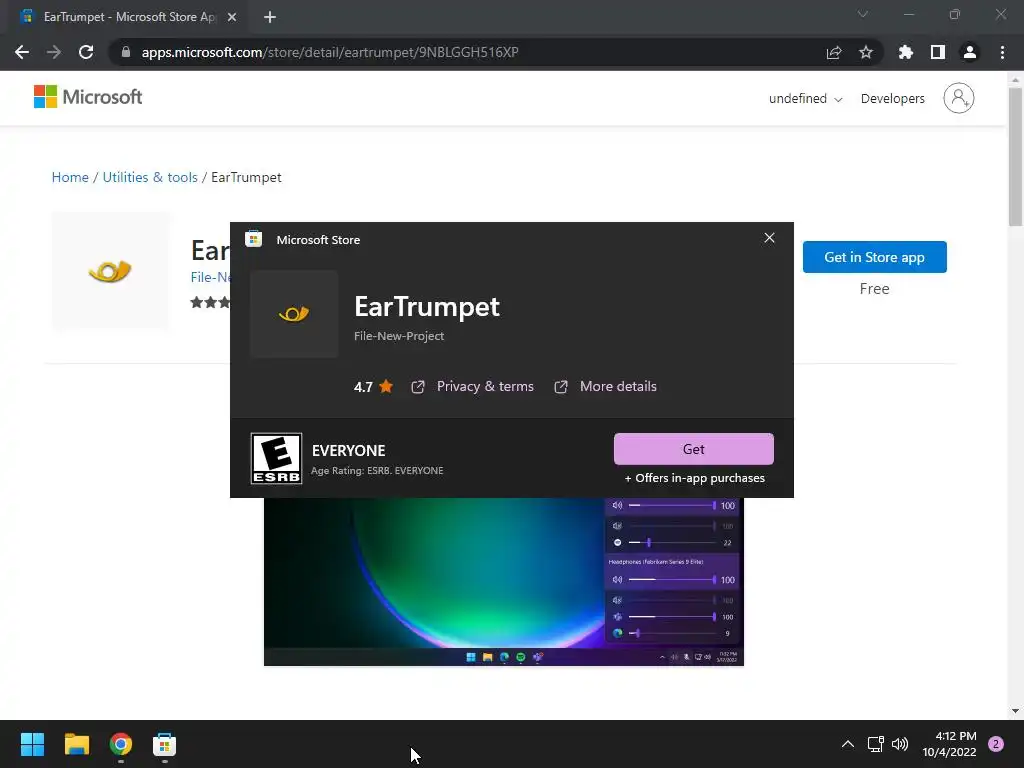Toggle the Chrome side panel icon
Image resolution: width=1024 pixels, height=768 pixels.
click(938, 52)
